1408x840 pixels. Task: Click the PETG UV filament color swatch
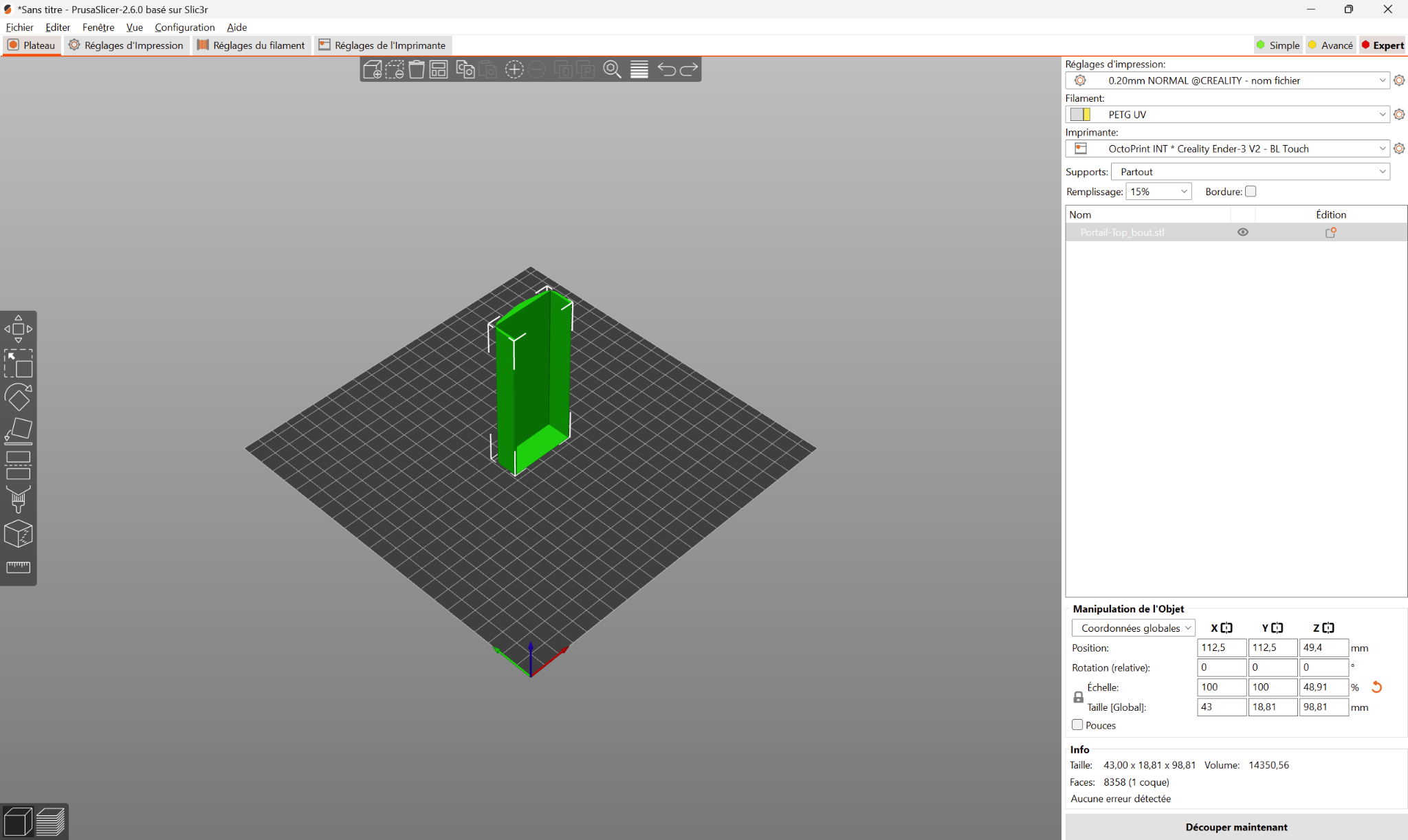(1080, 114)
